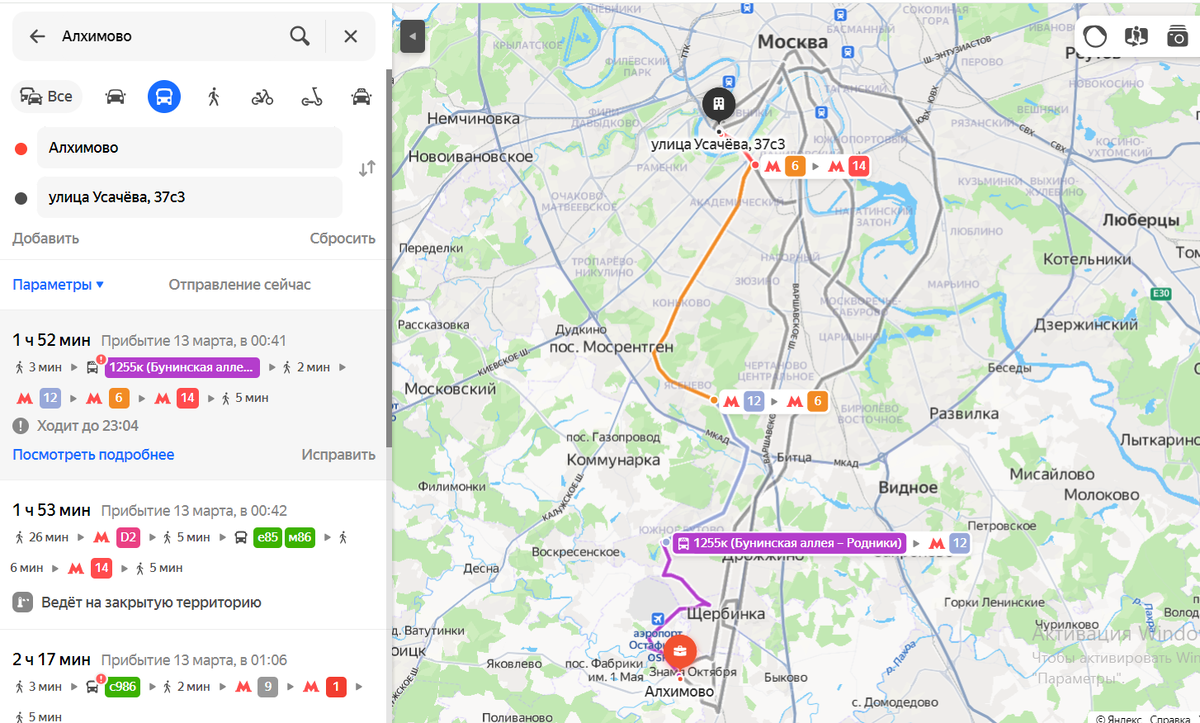Open the Справка help link
Screen dimensions: 1200x723
point(1169,717)
